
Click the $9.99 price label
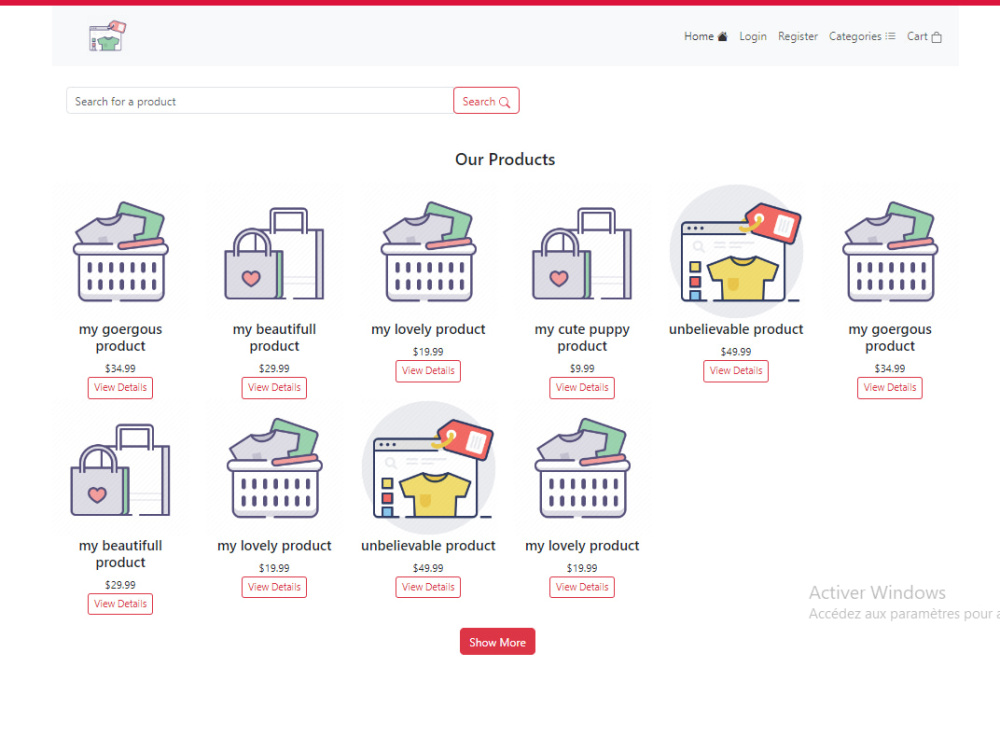[582, 369]
